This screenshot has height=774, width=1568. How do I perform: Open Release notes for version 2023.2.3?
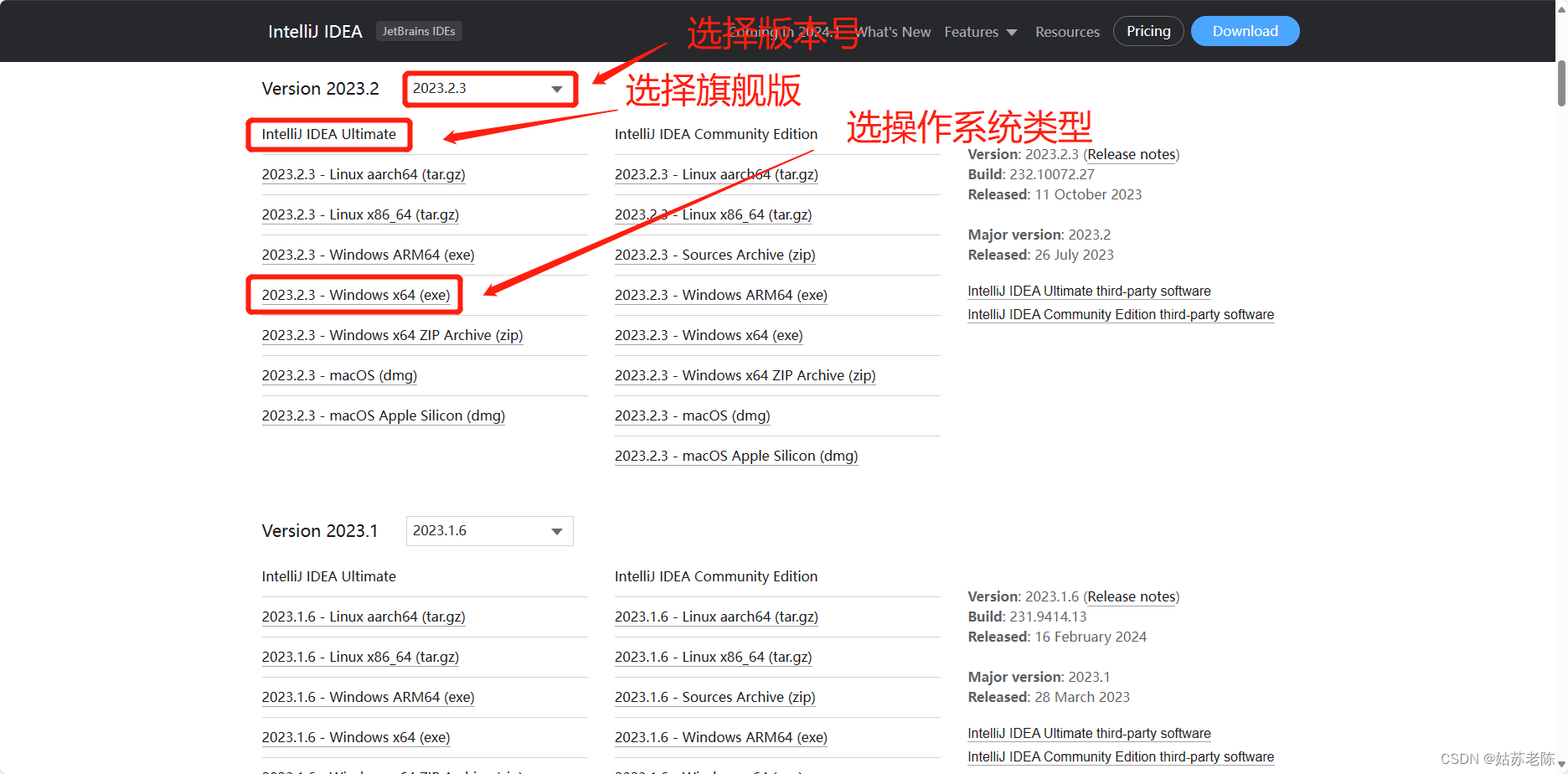coord(1132,154)
